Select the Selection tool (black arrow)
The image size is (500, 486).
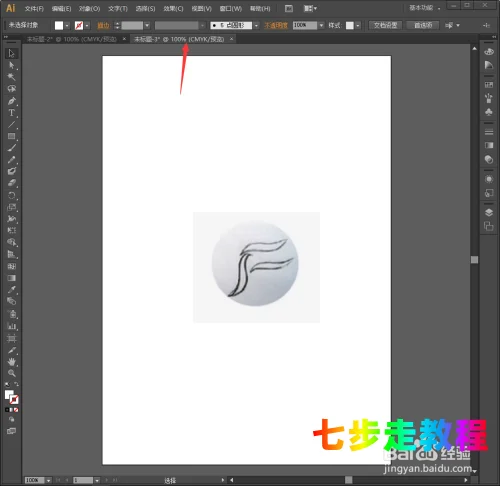(x=11, y=53)
